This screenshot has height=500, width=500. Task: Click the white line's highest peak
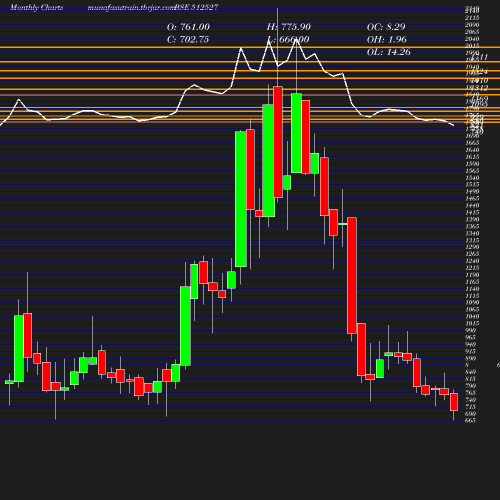[296, 39]
